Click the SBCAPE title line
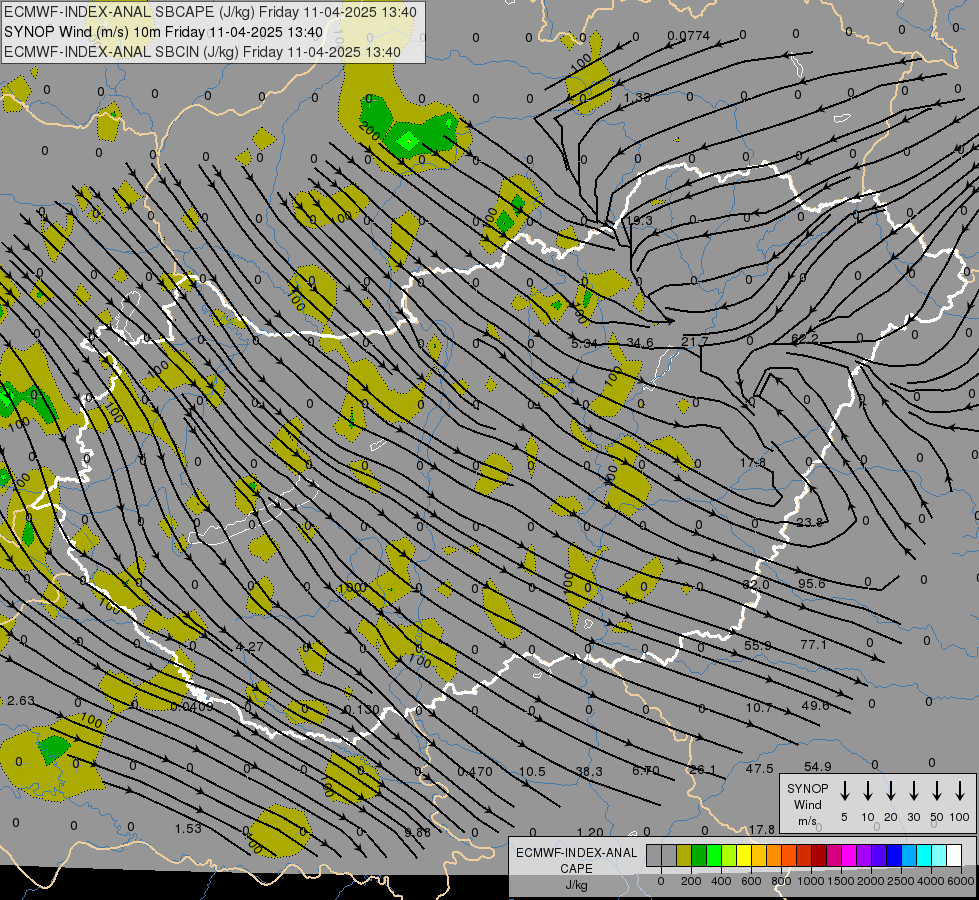 tap(210, 12)
